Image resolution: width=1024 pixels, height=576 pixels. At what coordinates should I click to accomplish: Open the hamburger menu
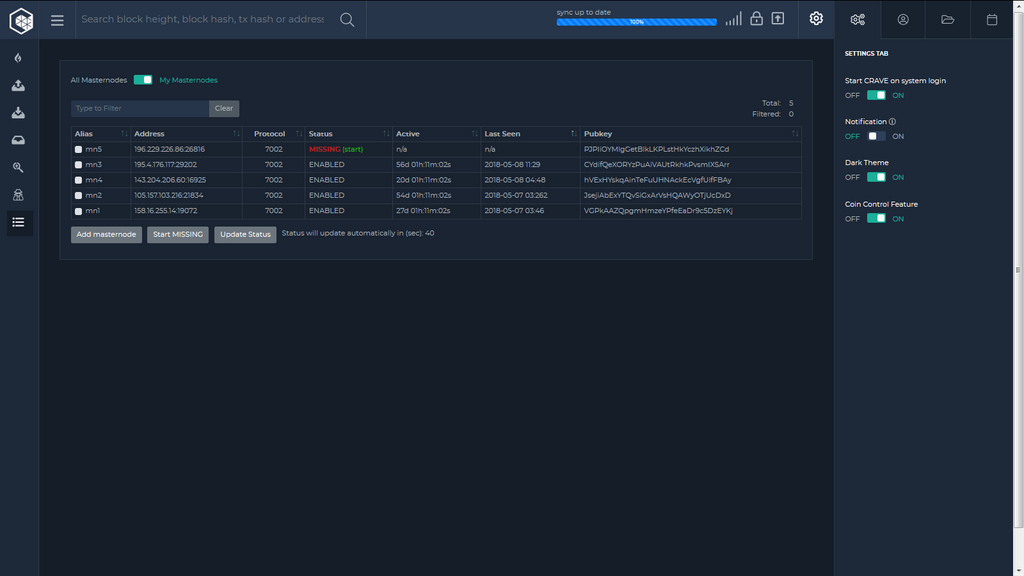[x=57, y=20]
